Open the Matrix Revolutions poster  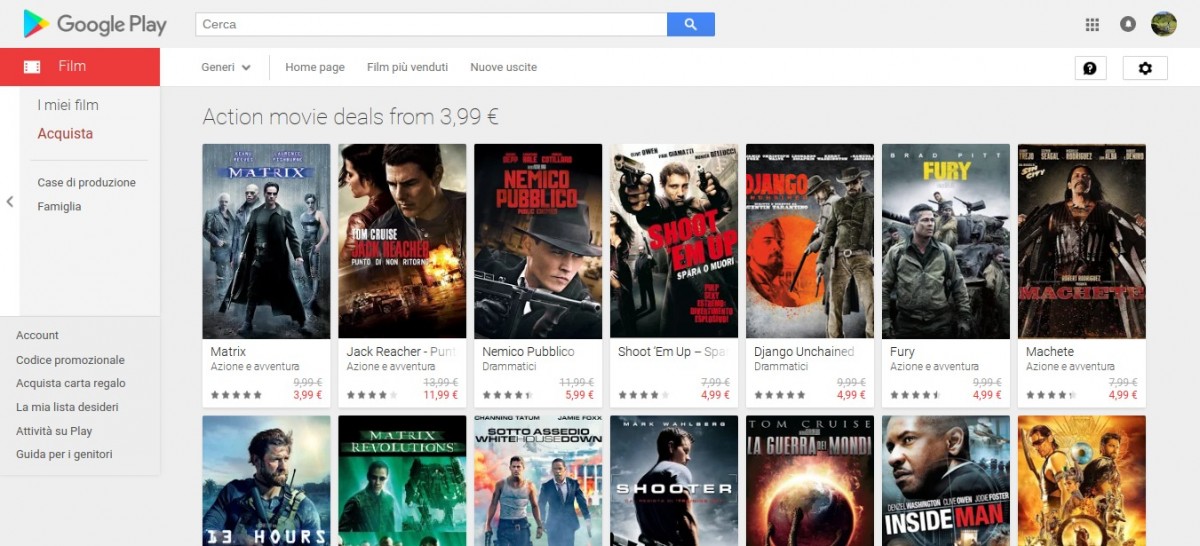(x=402, y=481)
